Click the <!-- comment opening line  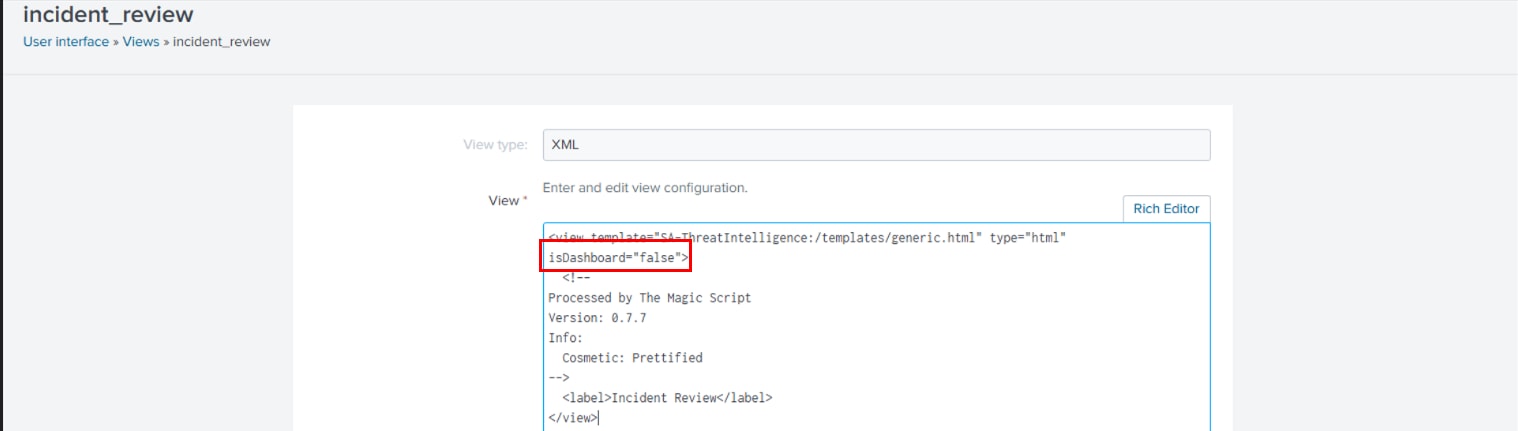click(x=575, y=278)
